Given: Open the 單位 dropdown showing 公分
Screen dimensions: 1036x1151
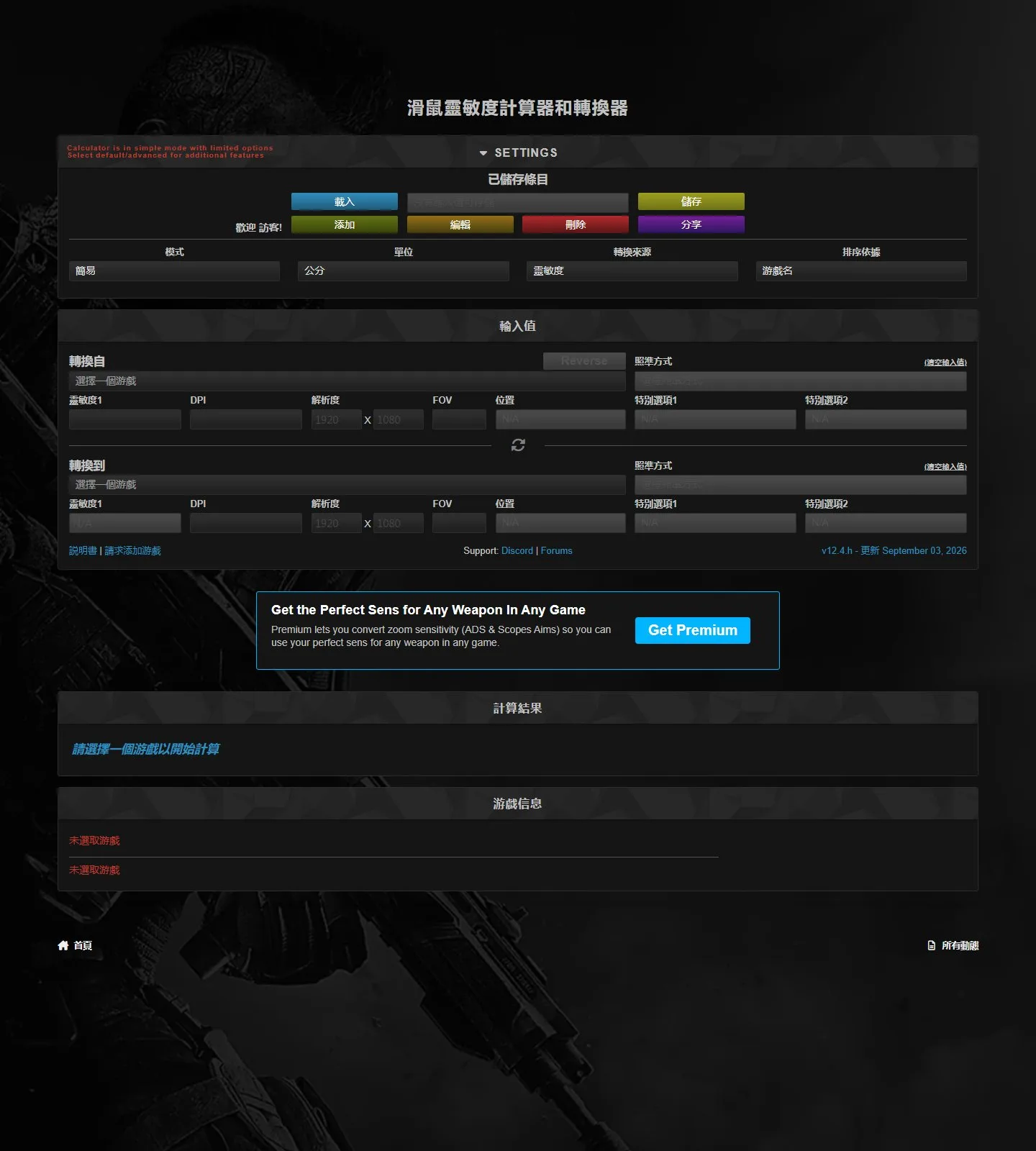Looking at the screenshot, I should tap(404, 271).
